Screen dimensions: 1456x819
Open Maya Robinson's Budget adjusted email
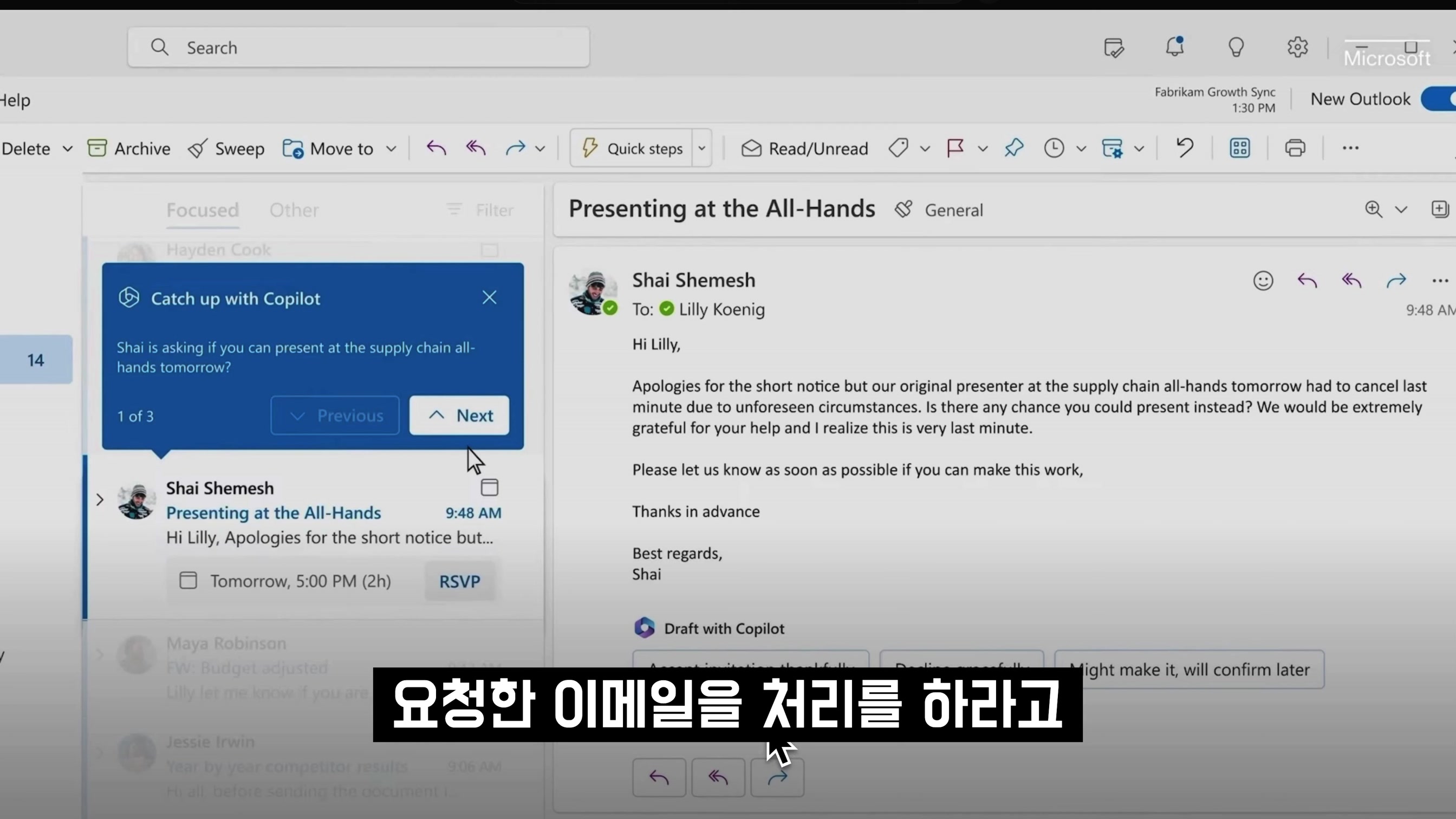click(x=314, y=667)
